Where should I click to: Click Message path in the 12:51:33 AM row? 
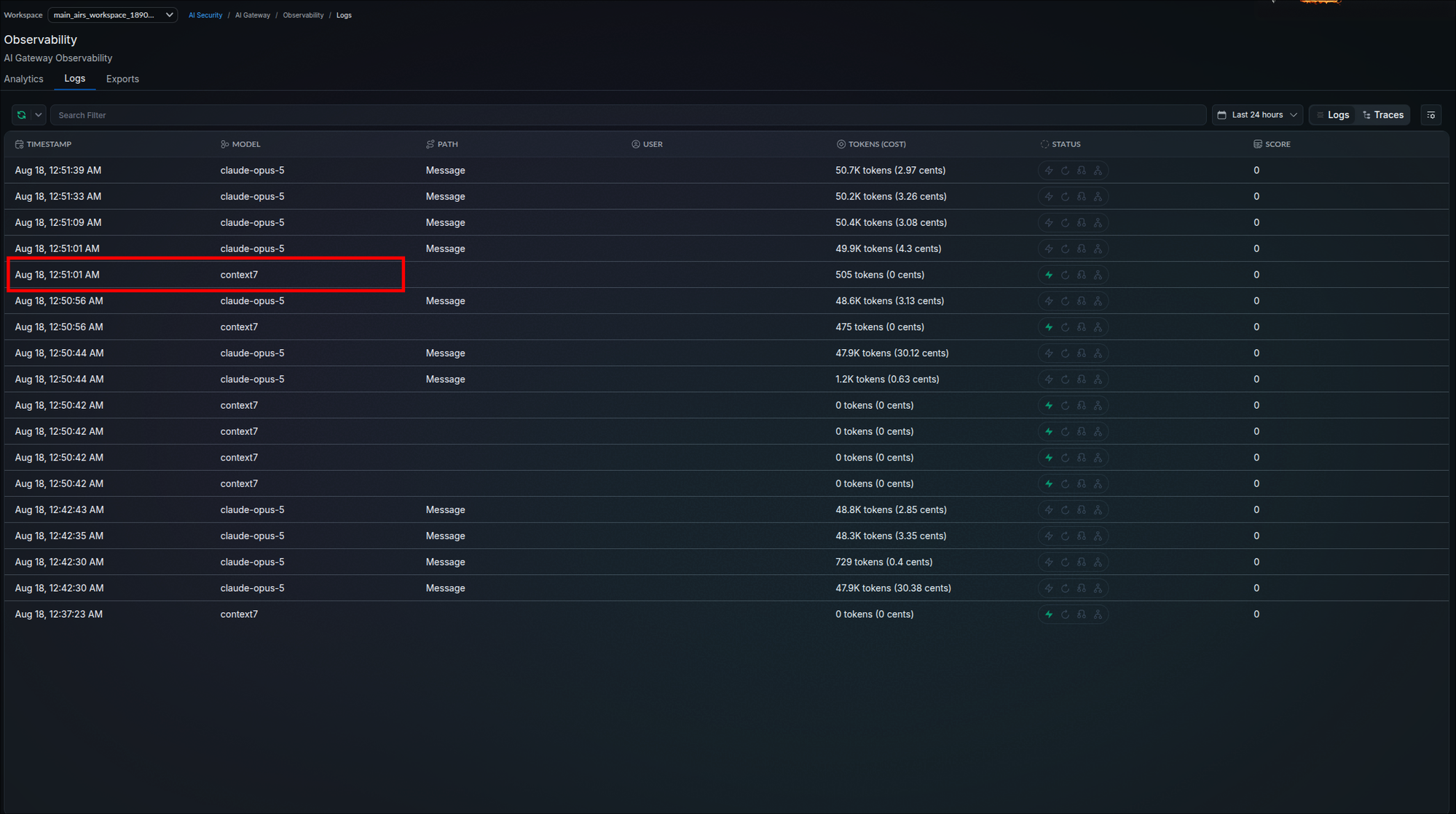coord(445,197)
